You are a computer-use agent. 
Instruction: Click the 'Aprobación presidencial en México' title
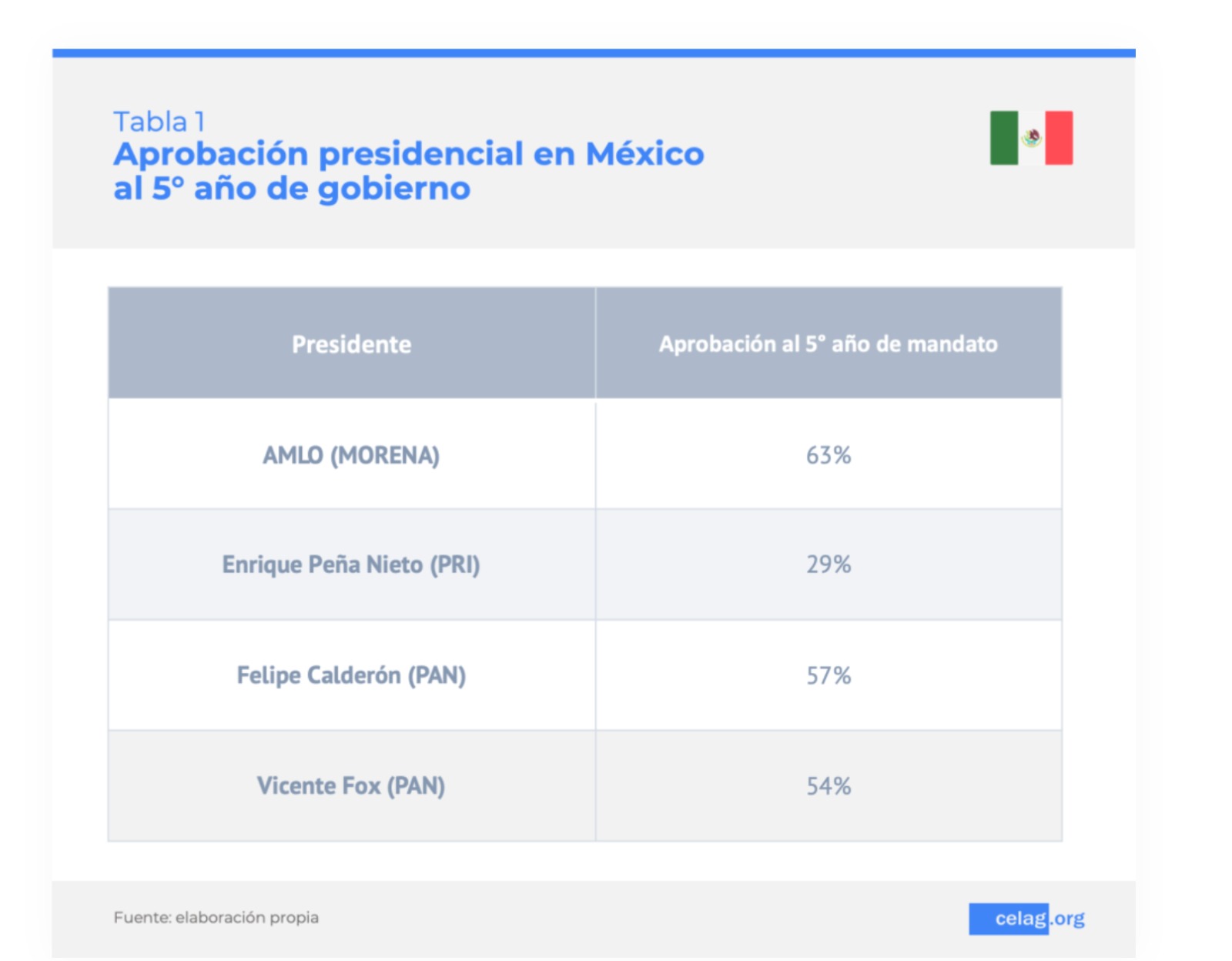(409, 154)
